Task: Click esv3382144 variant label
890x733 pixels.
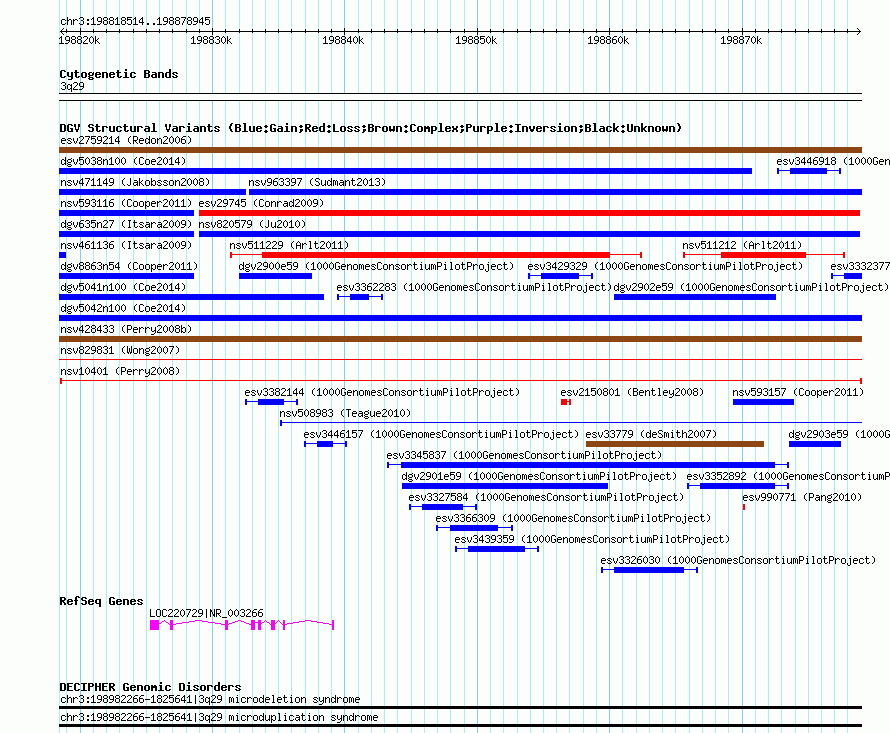Action: 382,392
